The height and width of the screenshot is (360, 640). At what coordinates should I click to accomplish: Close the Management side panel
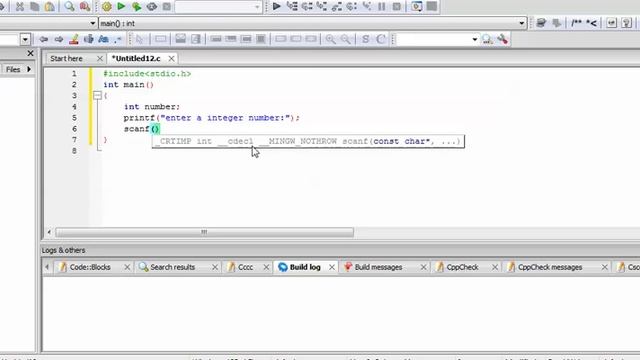point(30,53)
